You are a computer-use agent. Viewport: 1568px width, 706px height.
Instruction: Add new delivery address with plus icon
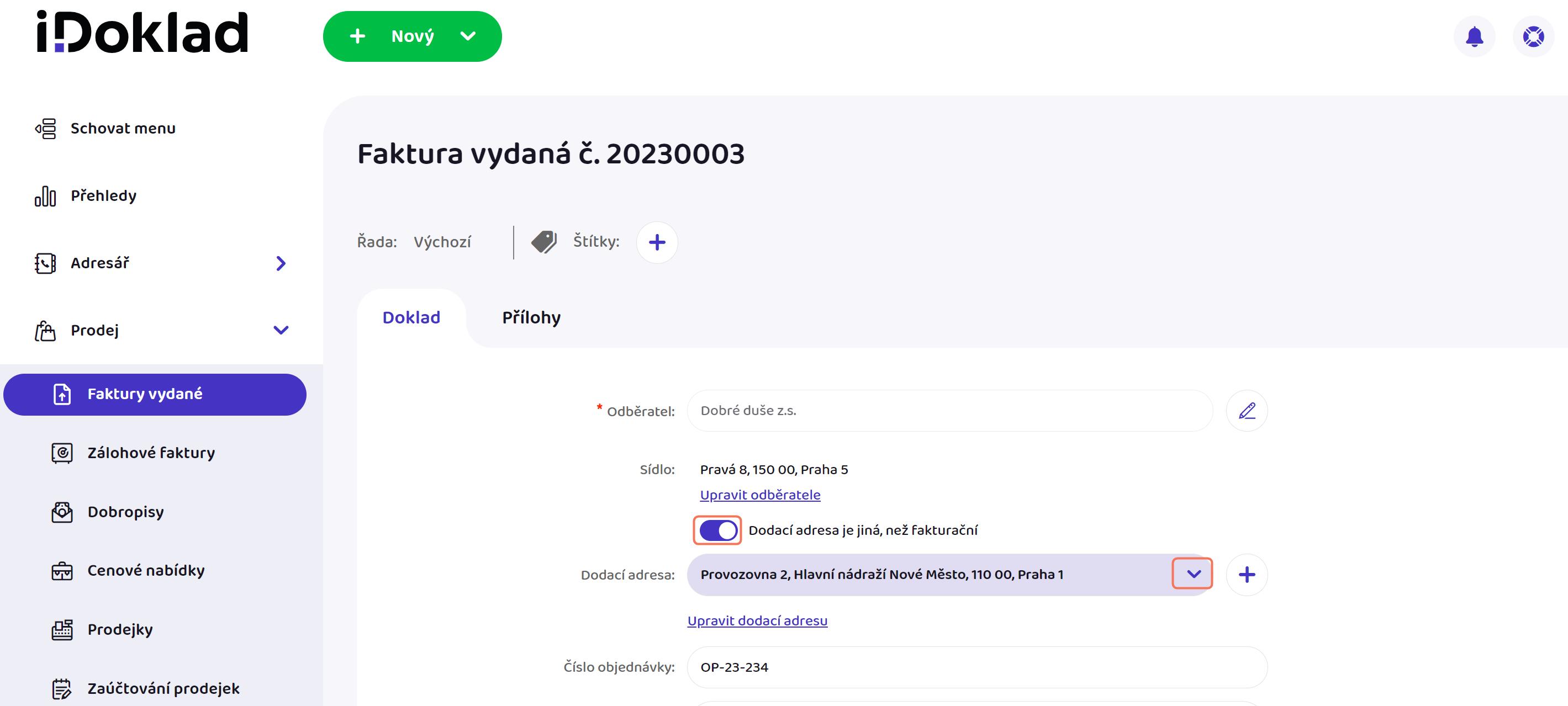click(x=1247, y=575)
